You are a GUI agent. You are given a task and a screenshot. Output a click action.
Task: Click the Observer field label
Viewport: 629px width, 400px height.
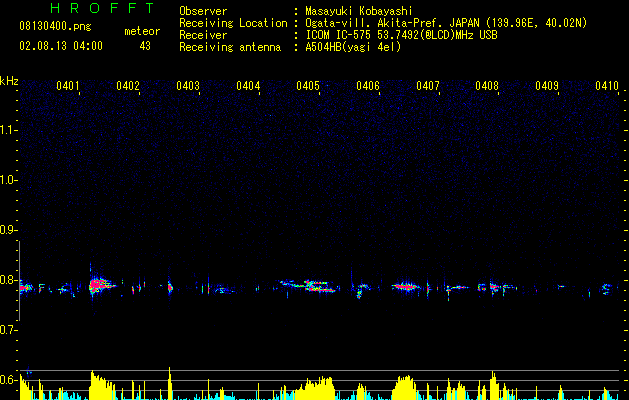click(x=203, y=11)
